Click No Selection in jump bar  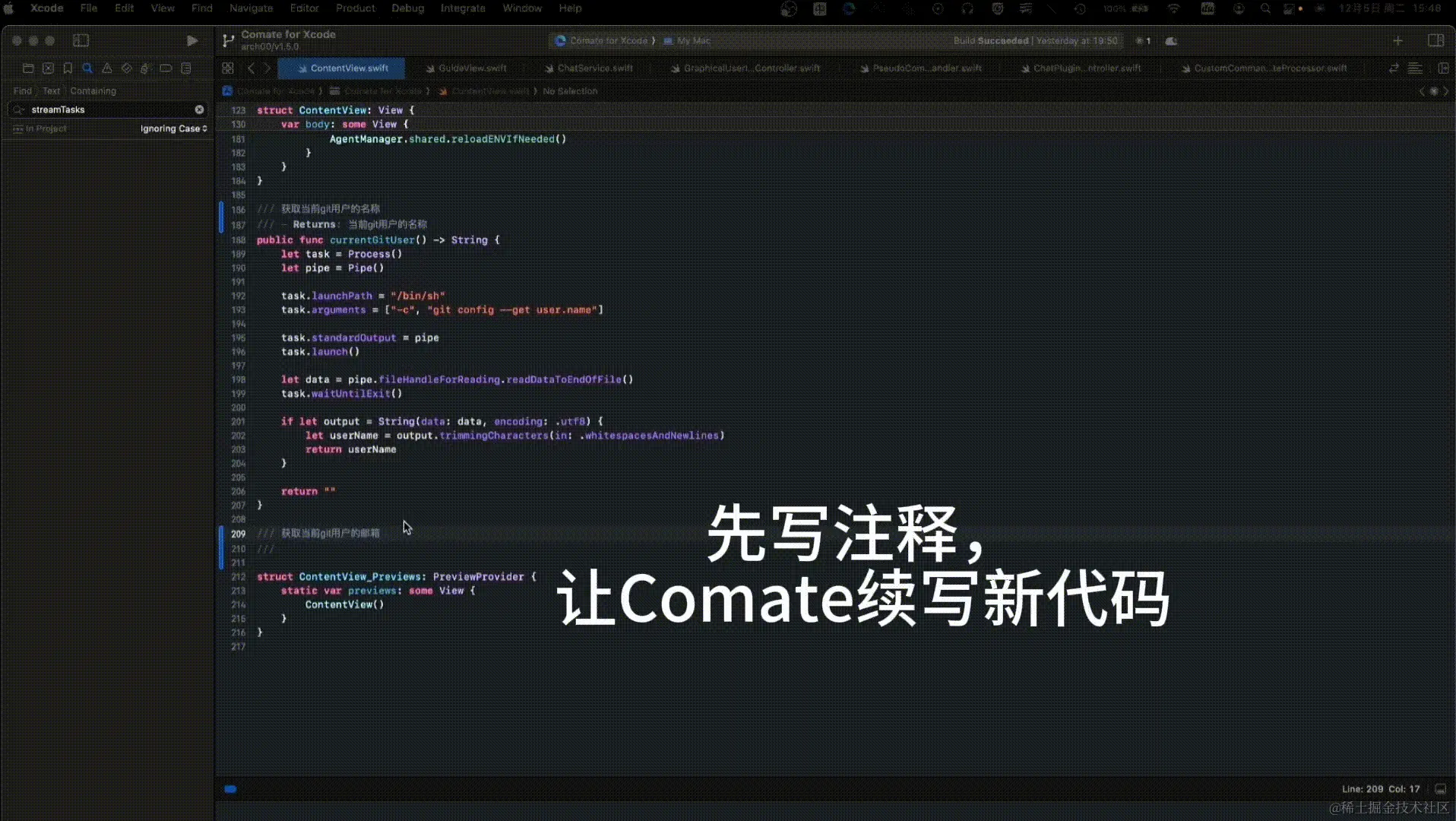570,91
